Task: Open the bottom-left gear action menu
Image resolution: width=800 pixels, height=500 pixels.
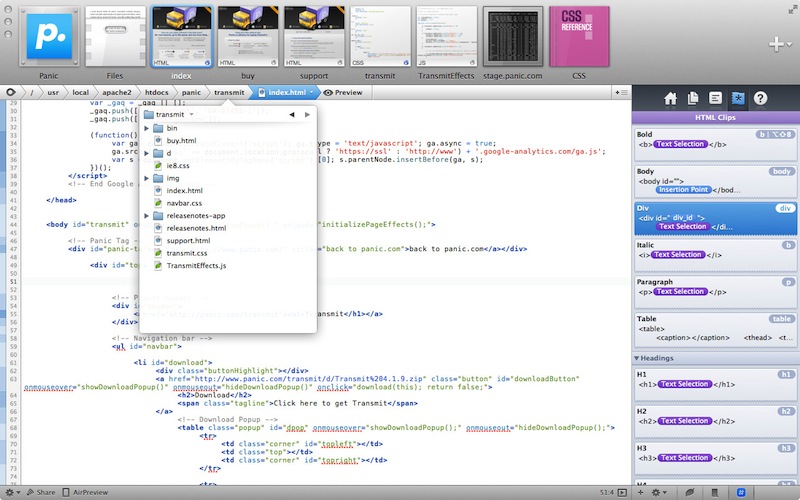Action: click(x=10, y=493)
